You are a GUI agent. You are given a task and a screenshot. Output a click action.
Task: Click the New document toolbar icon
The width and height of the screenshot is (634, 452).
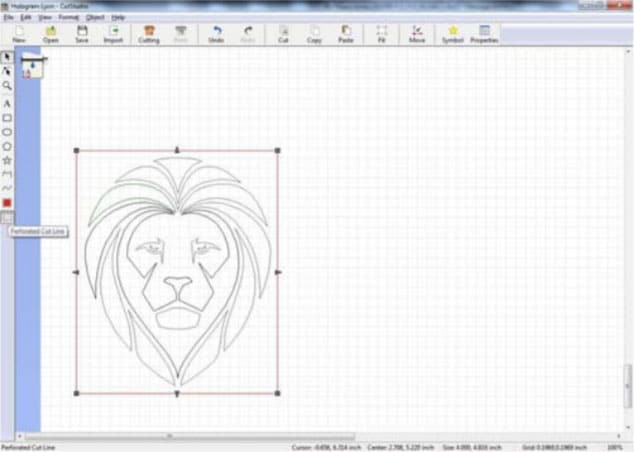[19, 34]
